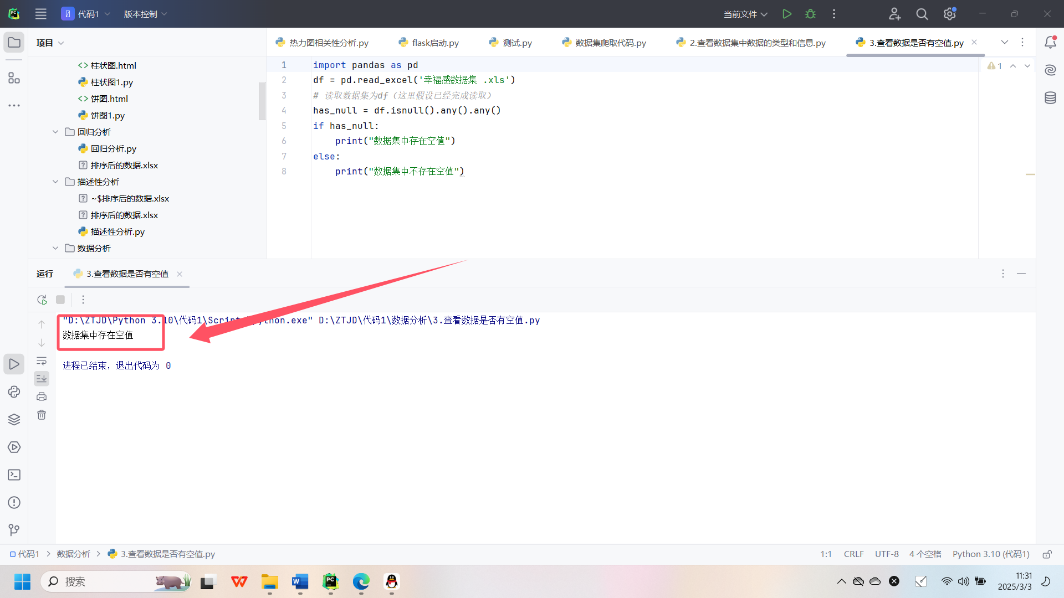Collapse the 描述性分析 folder
Image resolution: width=1064 pixels, height=598 pixels.
point(56,182)
